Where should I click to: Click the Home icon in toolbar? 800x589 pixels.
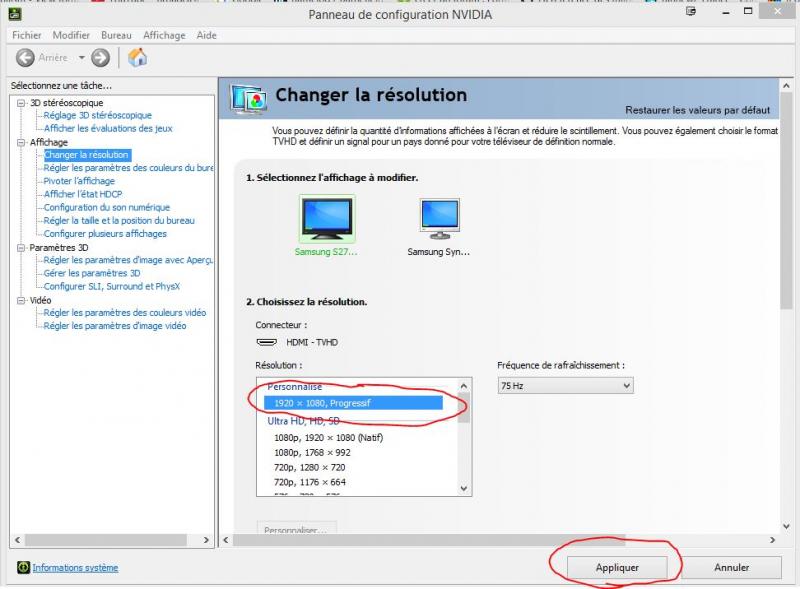coord(138,58)
